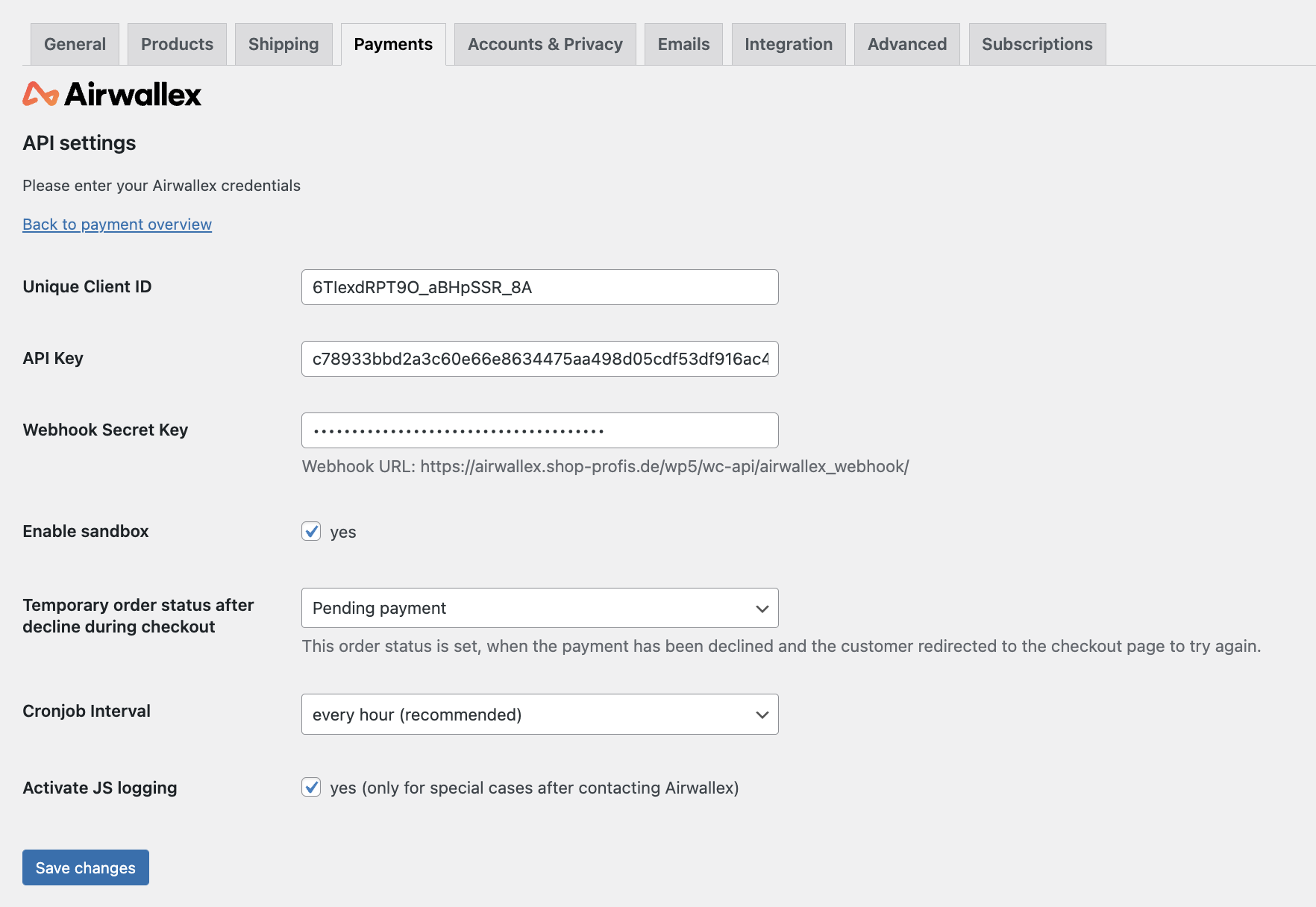1316x907 pixels.
Task: Open the Subscriptions tab
Action: pyautogui.click(x=1036, y=44)
